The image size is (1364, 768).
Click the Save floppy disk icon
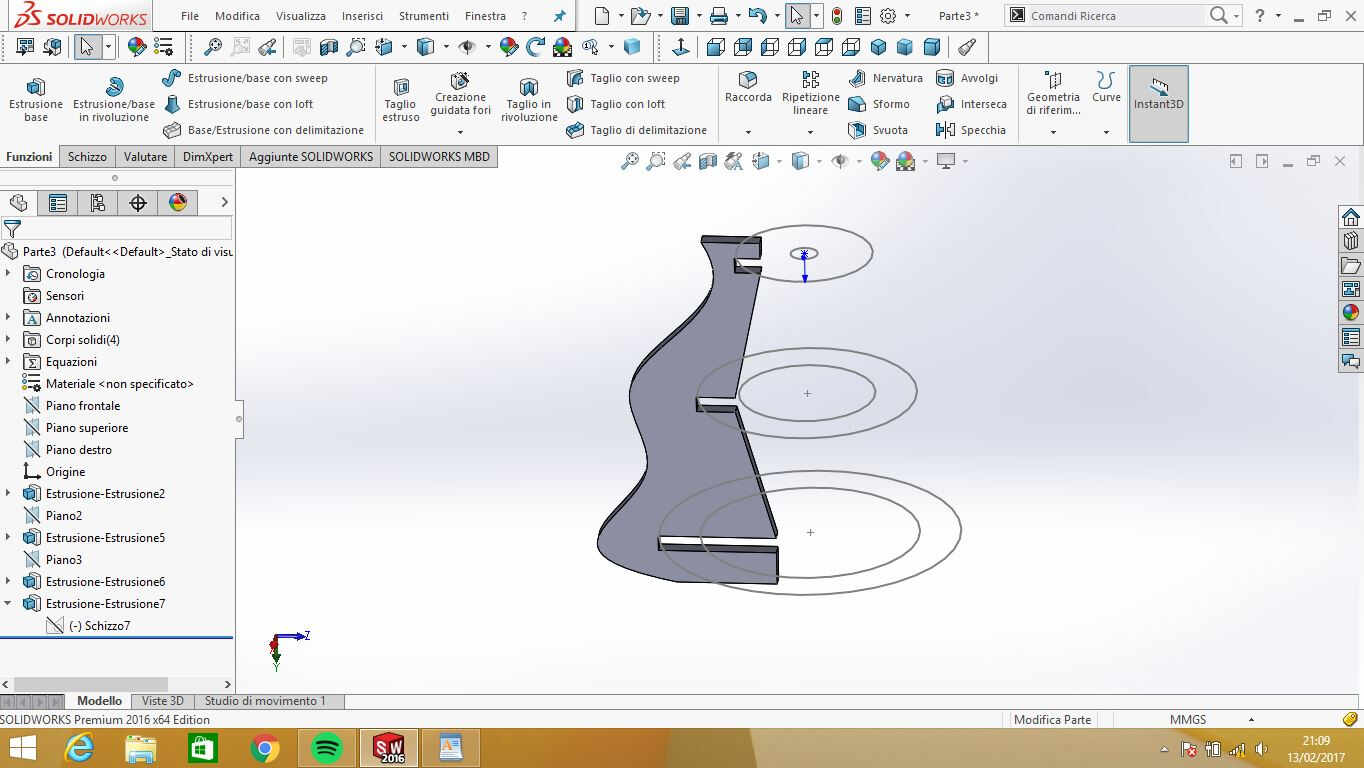tap(680, 16)
